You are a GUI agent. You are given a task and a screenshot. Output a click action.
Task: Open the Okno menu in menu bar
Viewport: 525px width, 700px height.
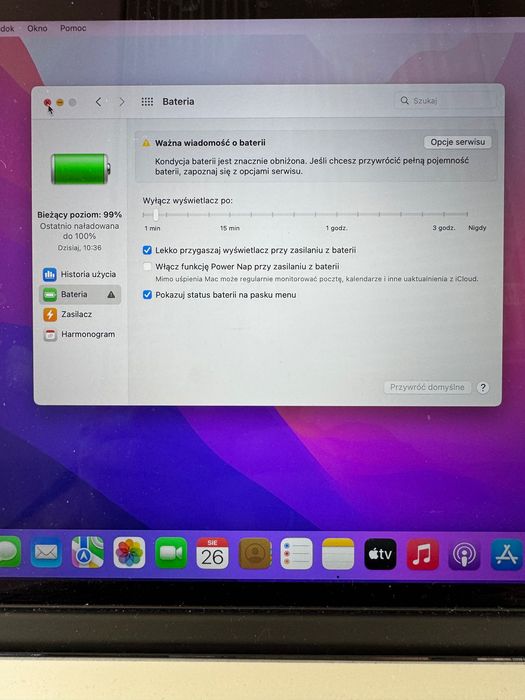(37, 28)
